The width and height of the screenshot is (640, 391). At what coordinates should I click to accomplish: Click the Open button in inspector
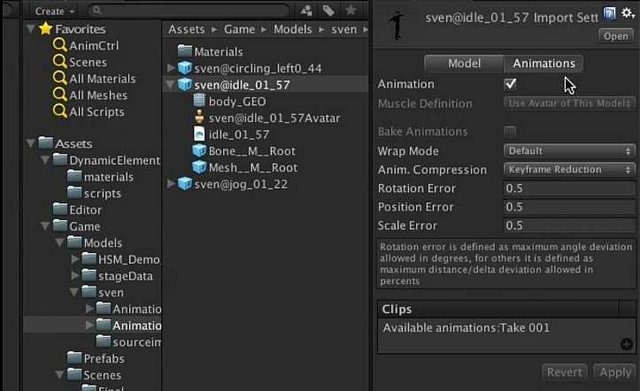[616, 36]
